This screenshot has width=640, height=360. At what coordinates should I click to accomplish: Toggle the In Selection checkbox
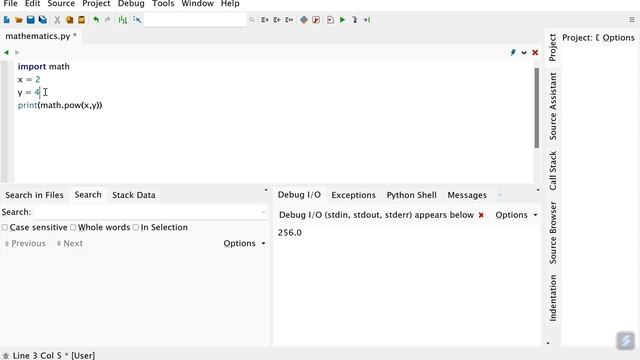[x=136, y=227]
